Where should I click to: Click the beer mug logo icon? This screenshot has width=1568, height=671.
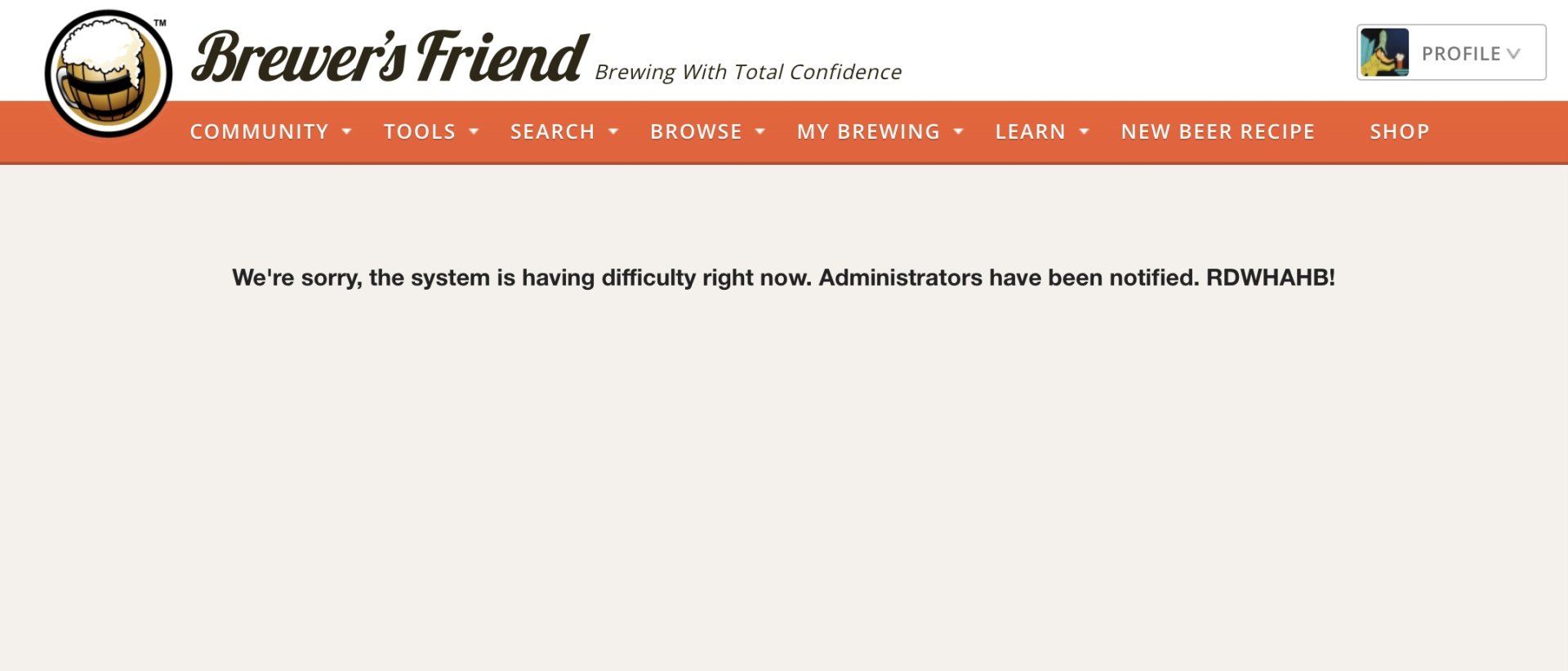tap(108, 73)
